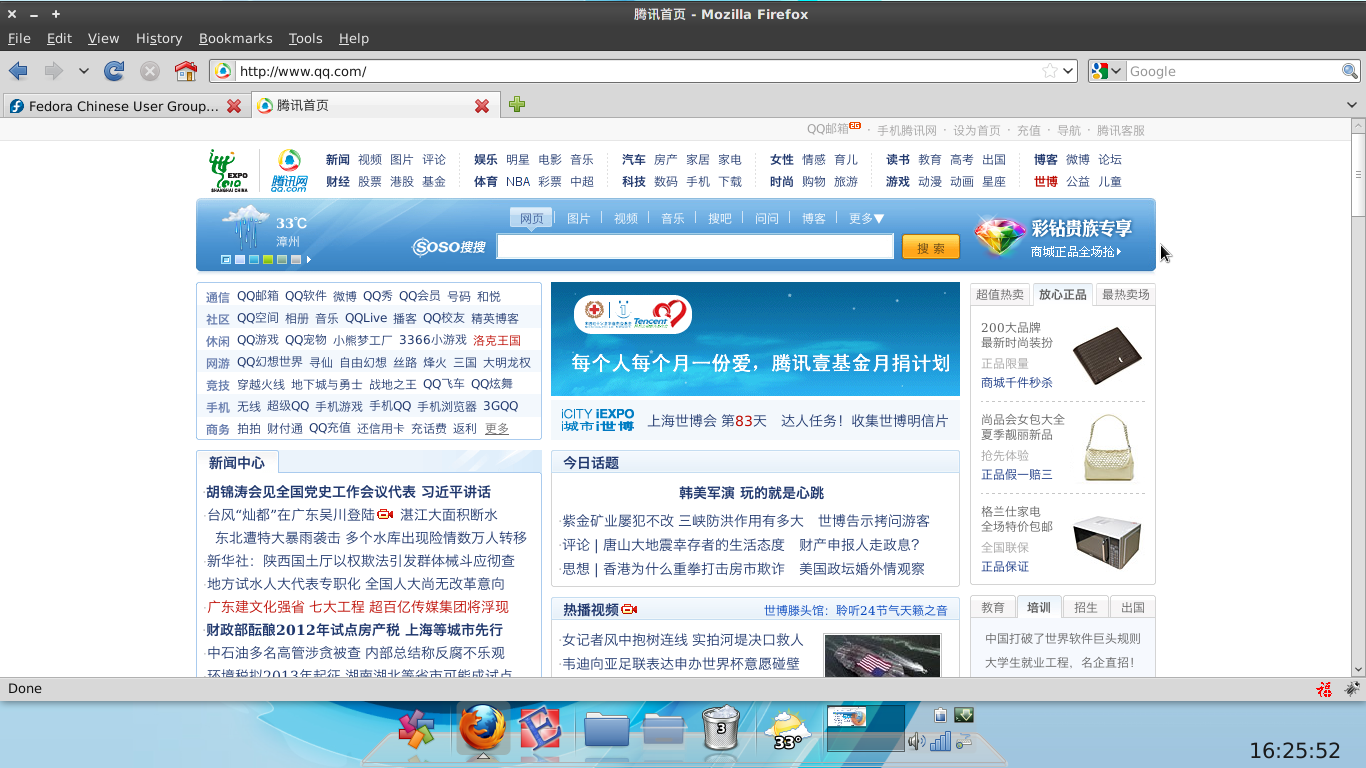1366x768 pixels.
Task: Open the File menu
Action: (x=19, y=38)
